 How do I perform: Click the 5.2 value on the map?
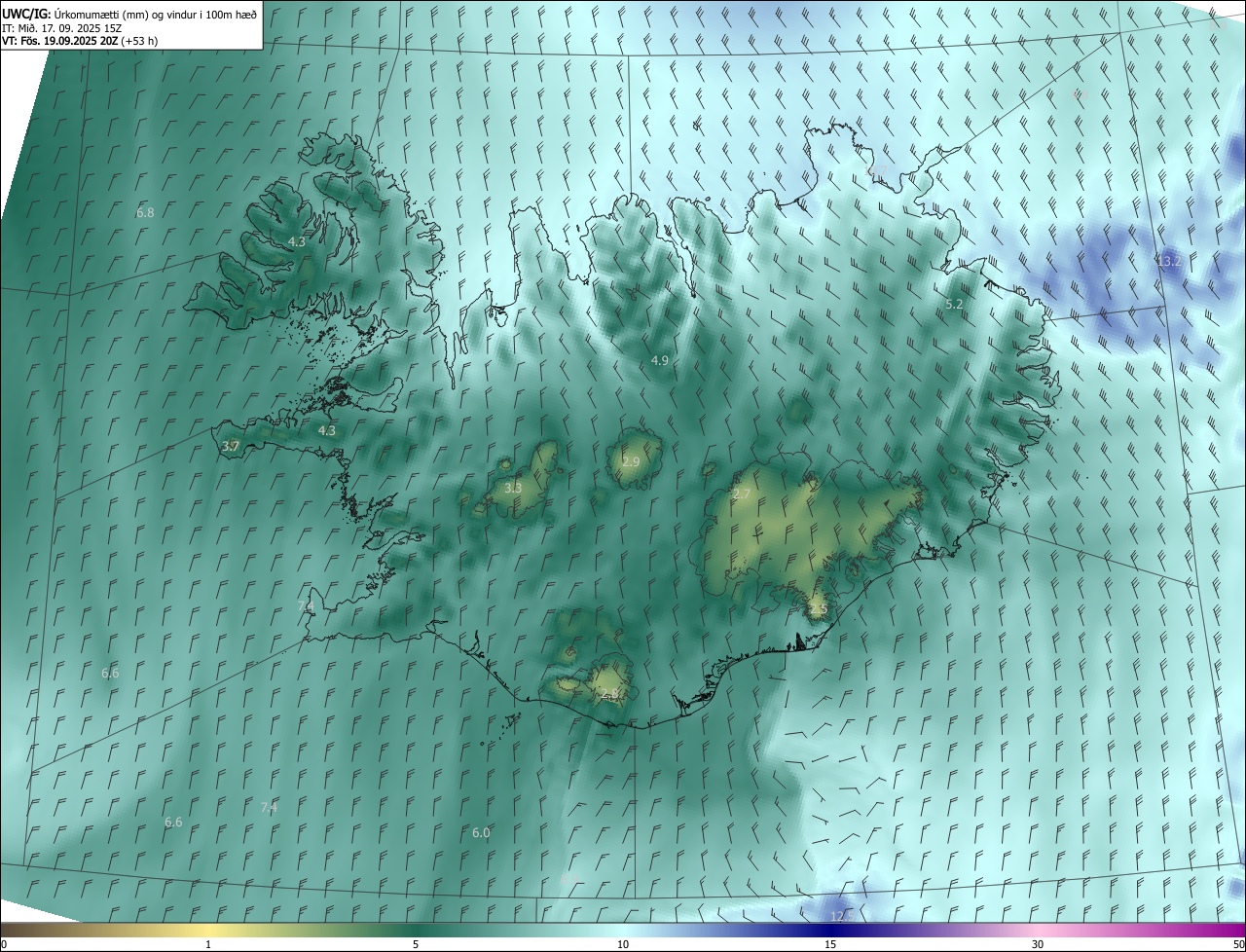tap(954, 305)
